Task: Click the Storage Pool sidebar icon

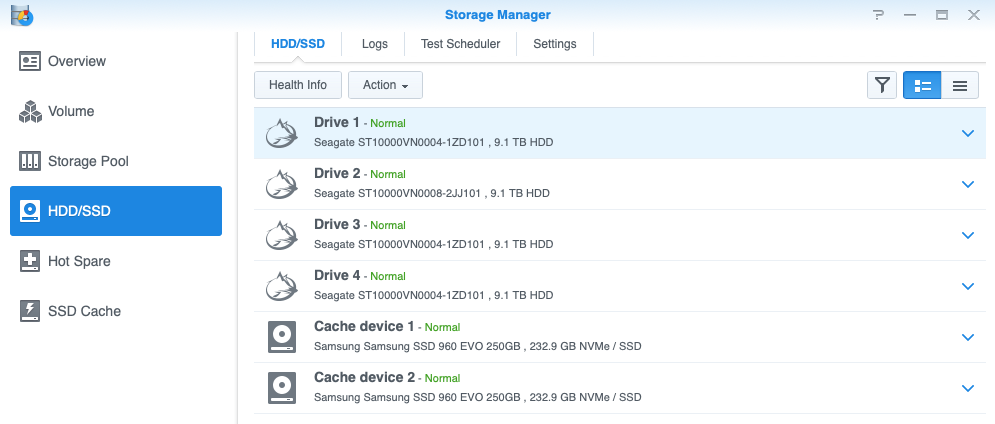Action: tap(30, 161)
